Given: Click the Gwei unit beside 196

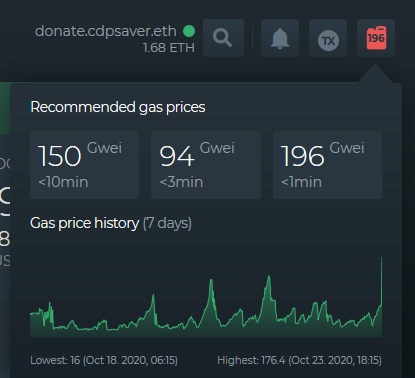Looking at the screenshot, I should [347, 148].
